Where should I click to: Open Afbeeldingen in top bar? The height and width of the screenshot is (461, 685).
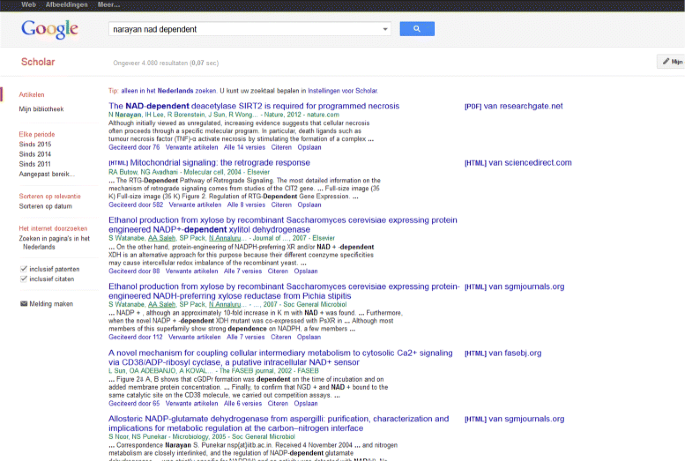coord(66,5)
